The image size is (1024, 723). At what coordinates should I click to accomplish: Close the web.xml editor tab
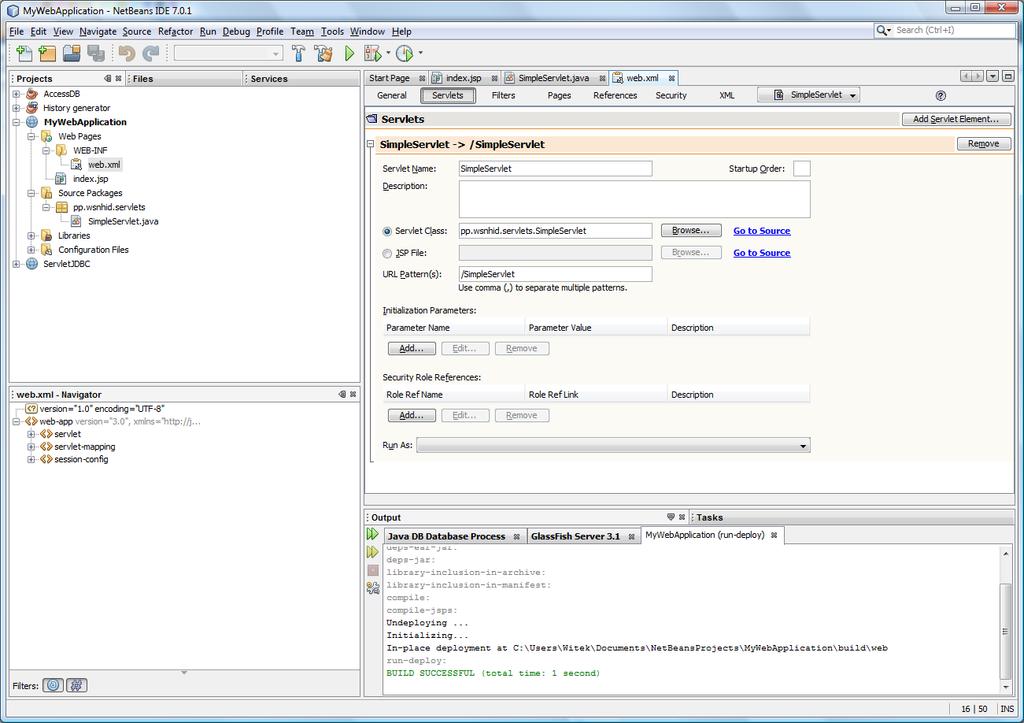(x=671, y=78)
